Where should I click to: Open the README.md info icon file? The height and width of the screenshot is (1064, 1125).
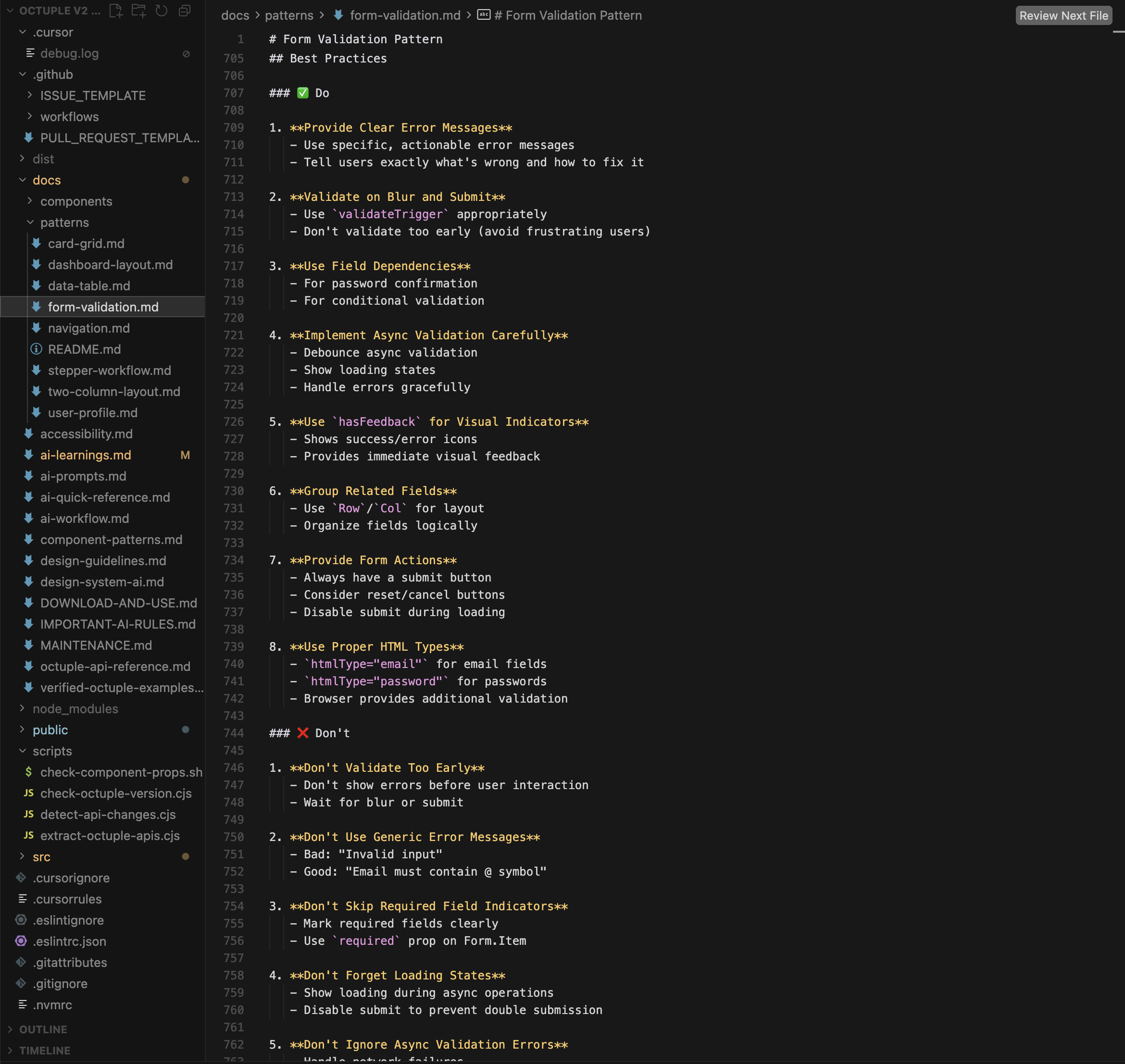84,349
